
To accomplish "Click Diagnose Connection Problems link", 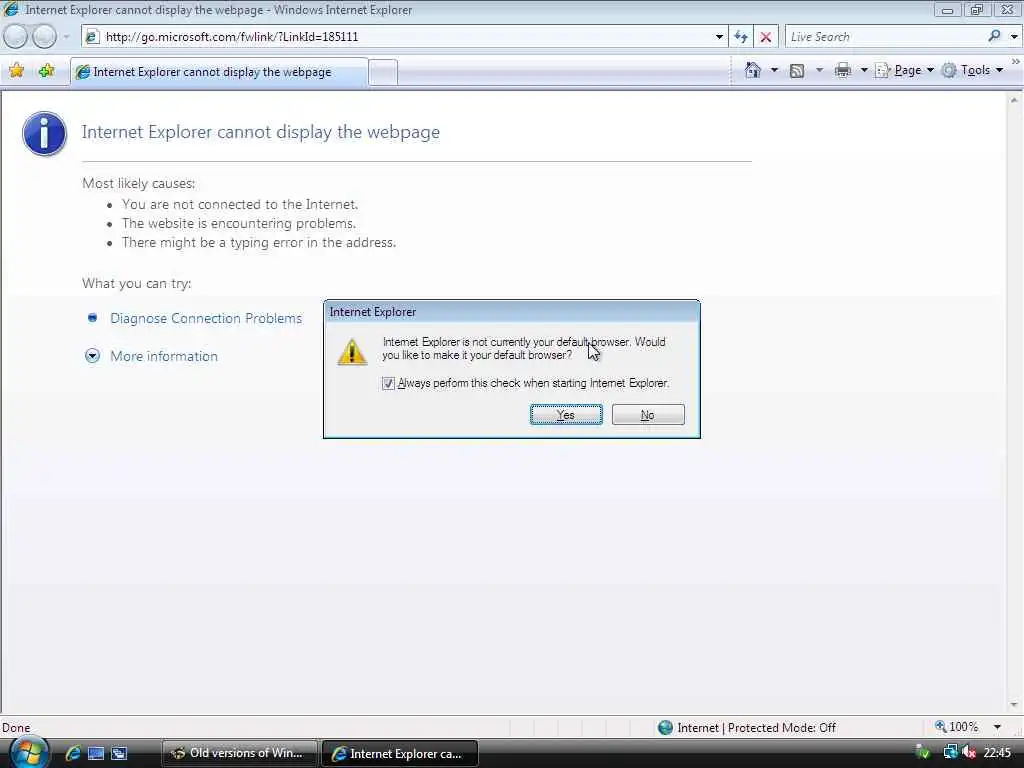I will (x=206, y=318).
